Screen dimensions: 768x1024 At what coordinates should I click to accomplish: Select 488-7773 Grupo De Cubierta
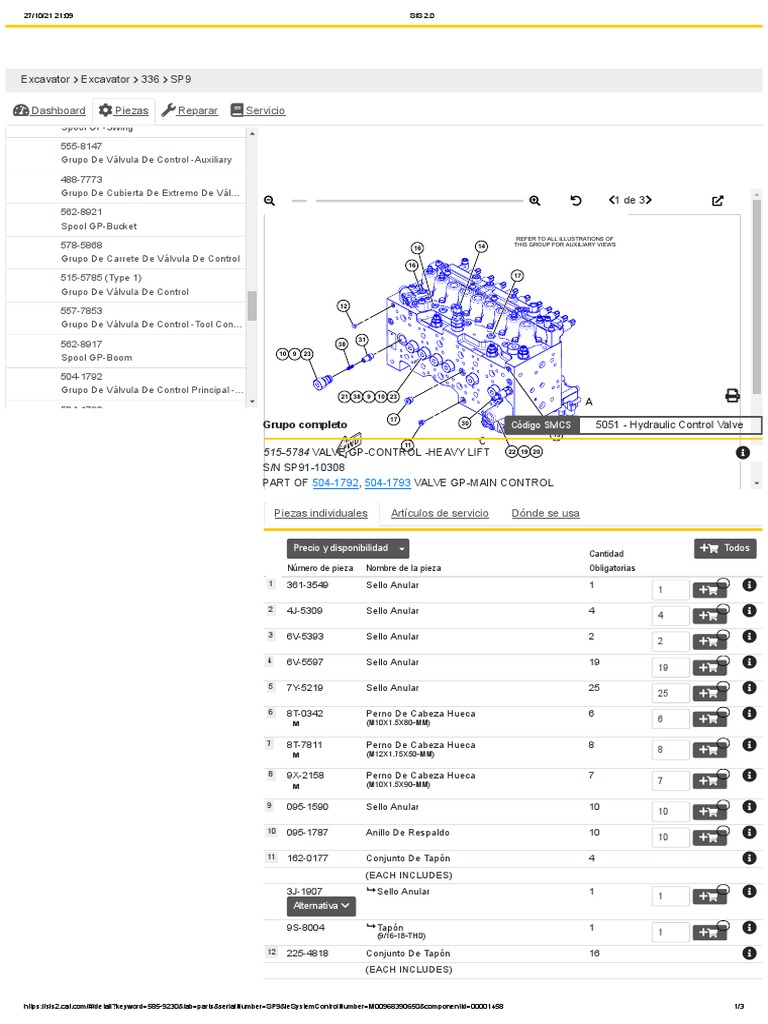[x=125, y=186]
